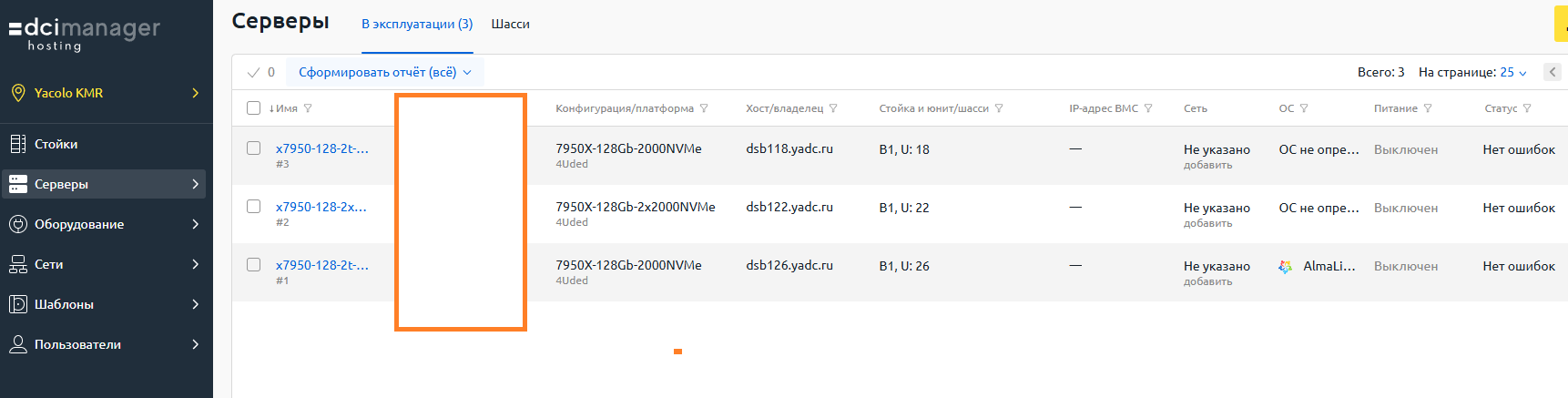The height and width of the screenshot is (398, 1568).
Task: Click the selected-count checkmark icon
Action: [253, 72]
